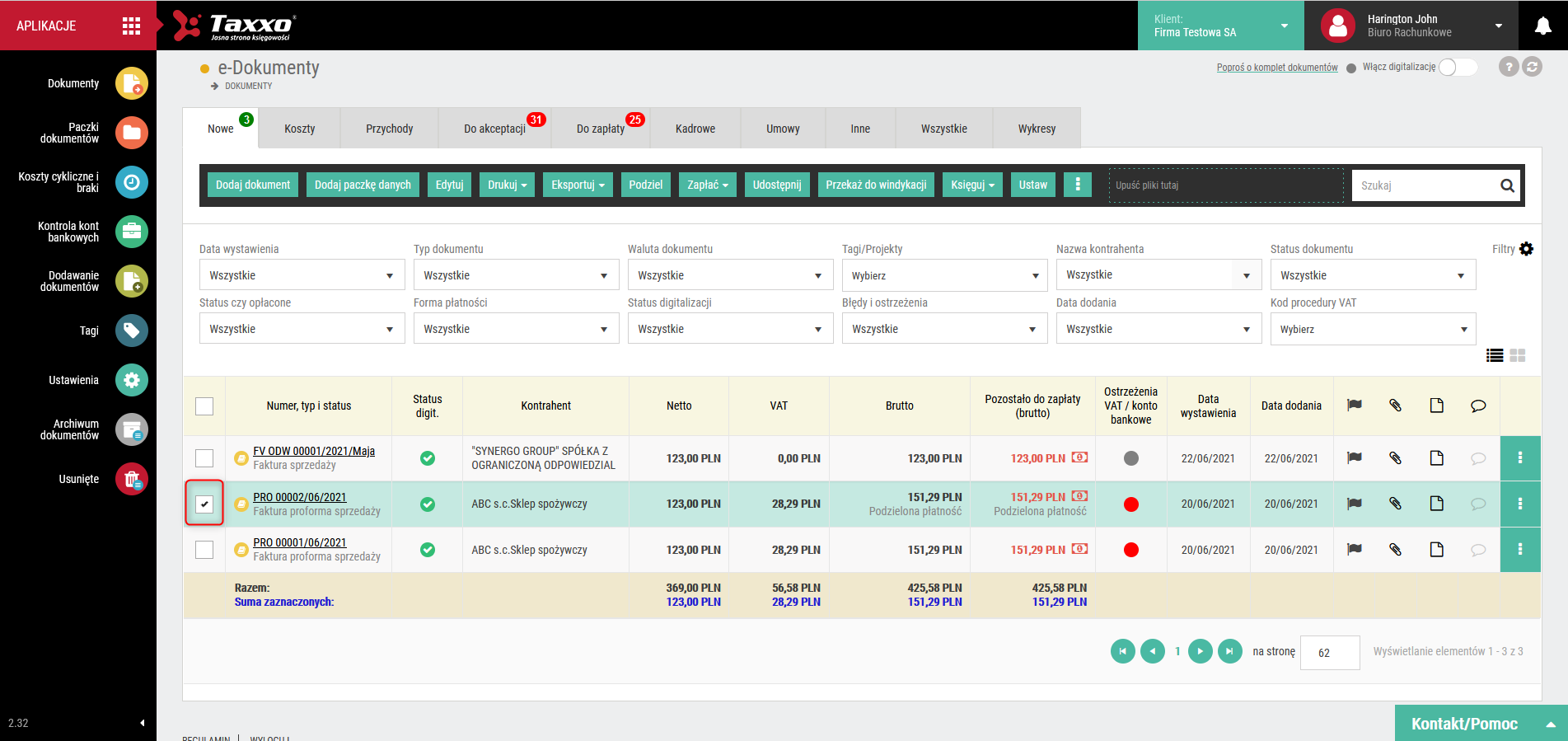This screenshot has width=1568, height=741.
Task: Expand the Klient Firma Testowa SA selector
Action: pos(1221,26)
